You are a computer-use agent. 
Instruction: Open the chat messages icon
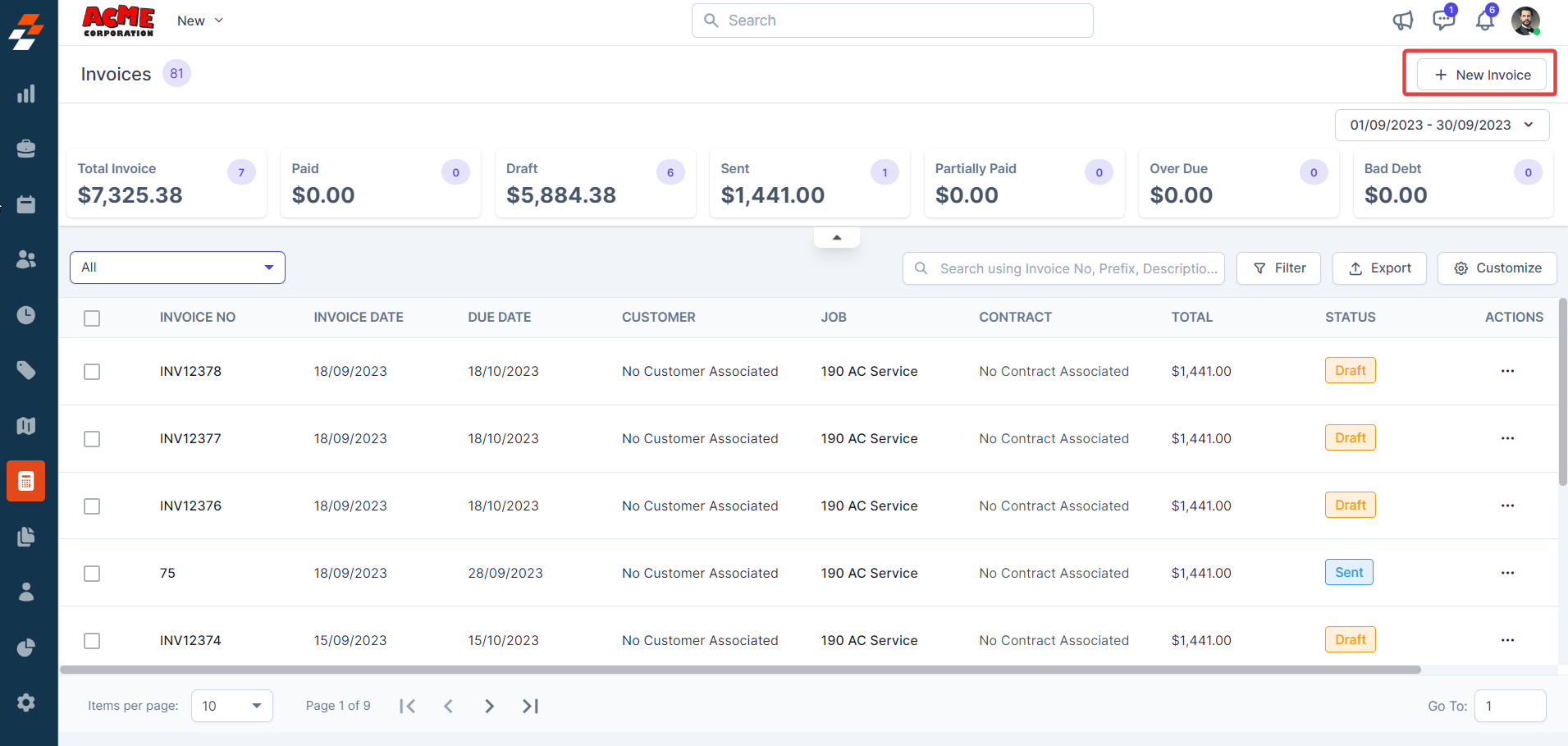coord(1443,21)
